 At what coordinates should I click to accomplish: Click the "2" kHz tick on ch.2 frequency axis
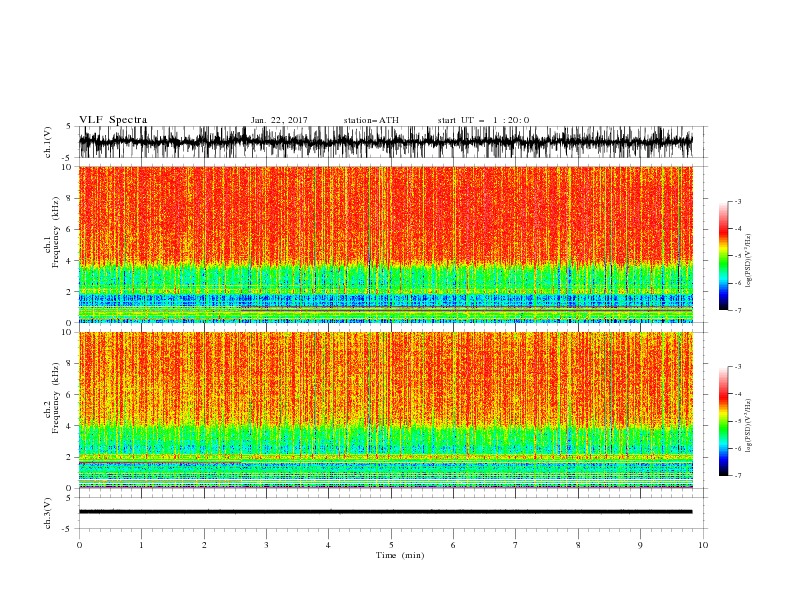coord(70,457)
